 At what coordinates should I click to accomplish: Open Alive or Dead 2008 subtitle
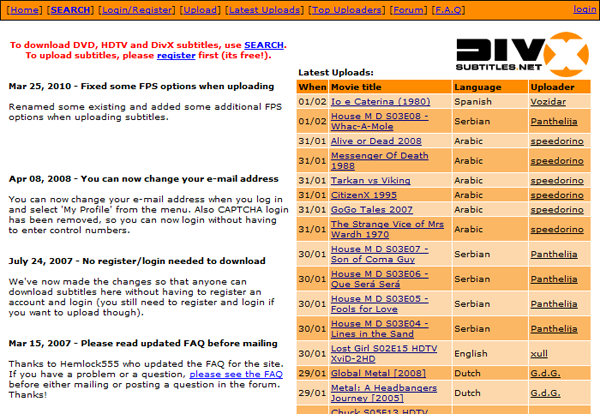click(376, 141)
